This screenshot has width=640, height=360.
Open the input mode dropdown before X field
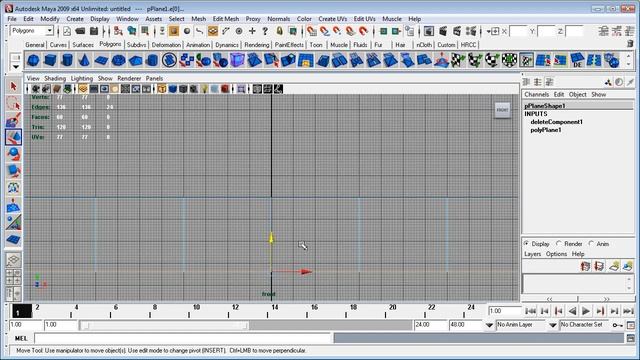(x=493, y=31)
